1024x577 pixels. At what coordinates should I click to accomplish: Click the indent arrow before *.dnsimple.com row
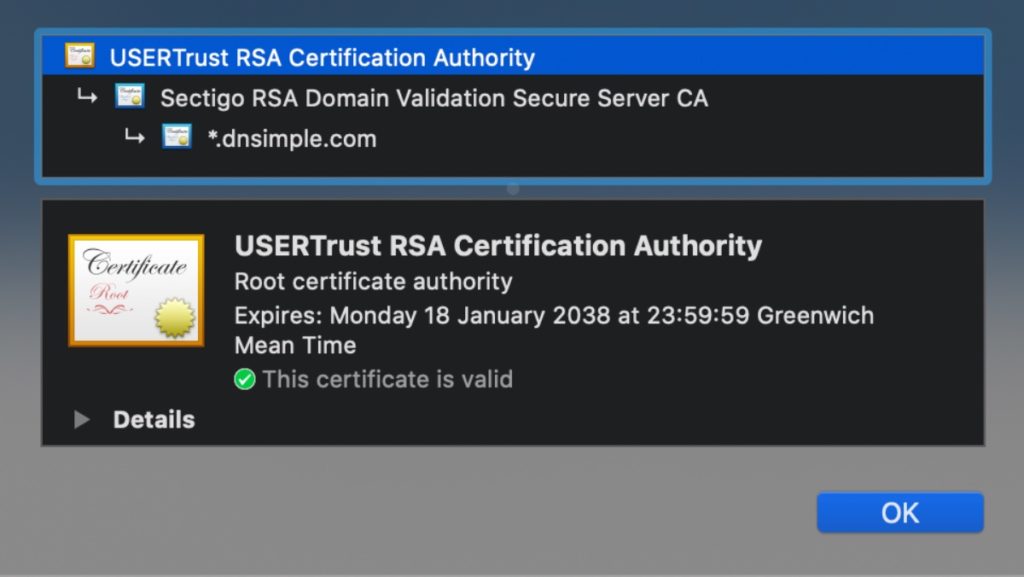point(135,137)
